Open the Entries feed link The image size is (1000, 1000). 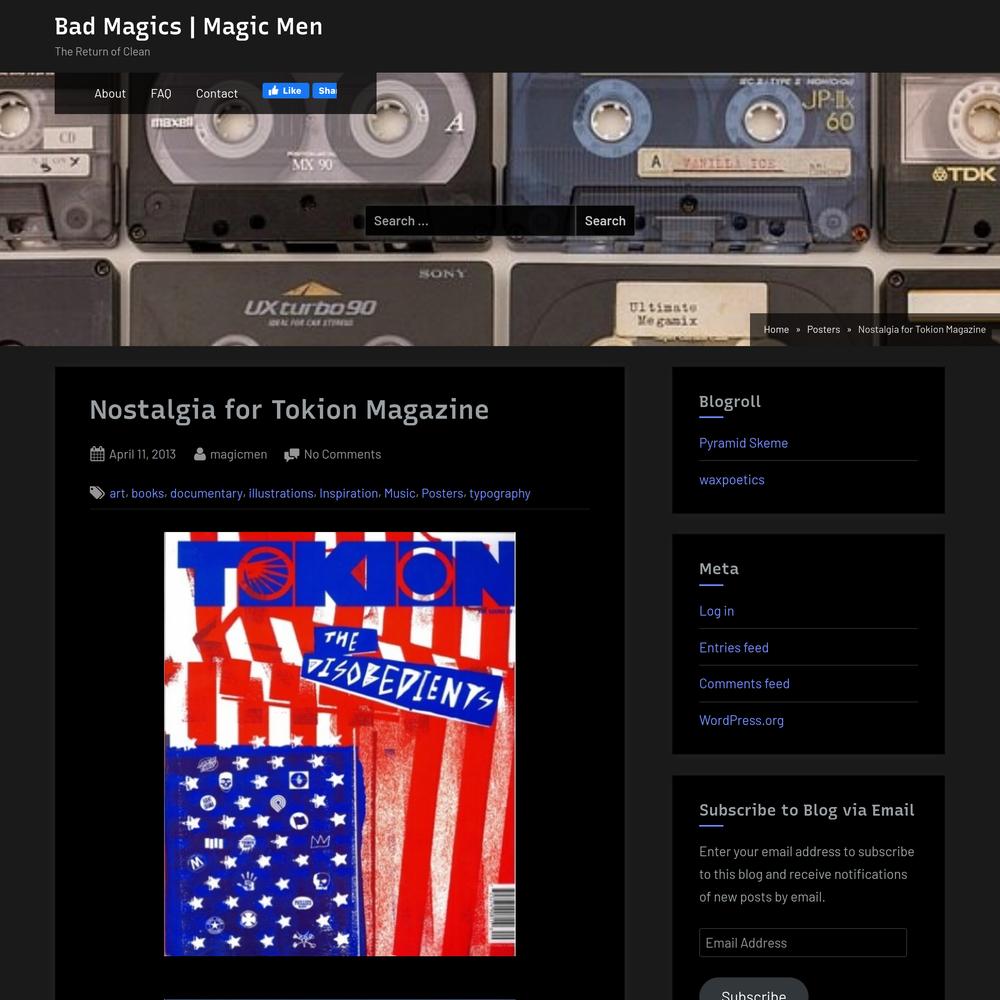[x=733, y=647]
